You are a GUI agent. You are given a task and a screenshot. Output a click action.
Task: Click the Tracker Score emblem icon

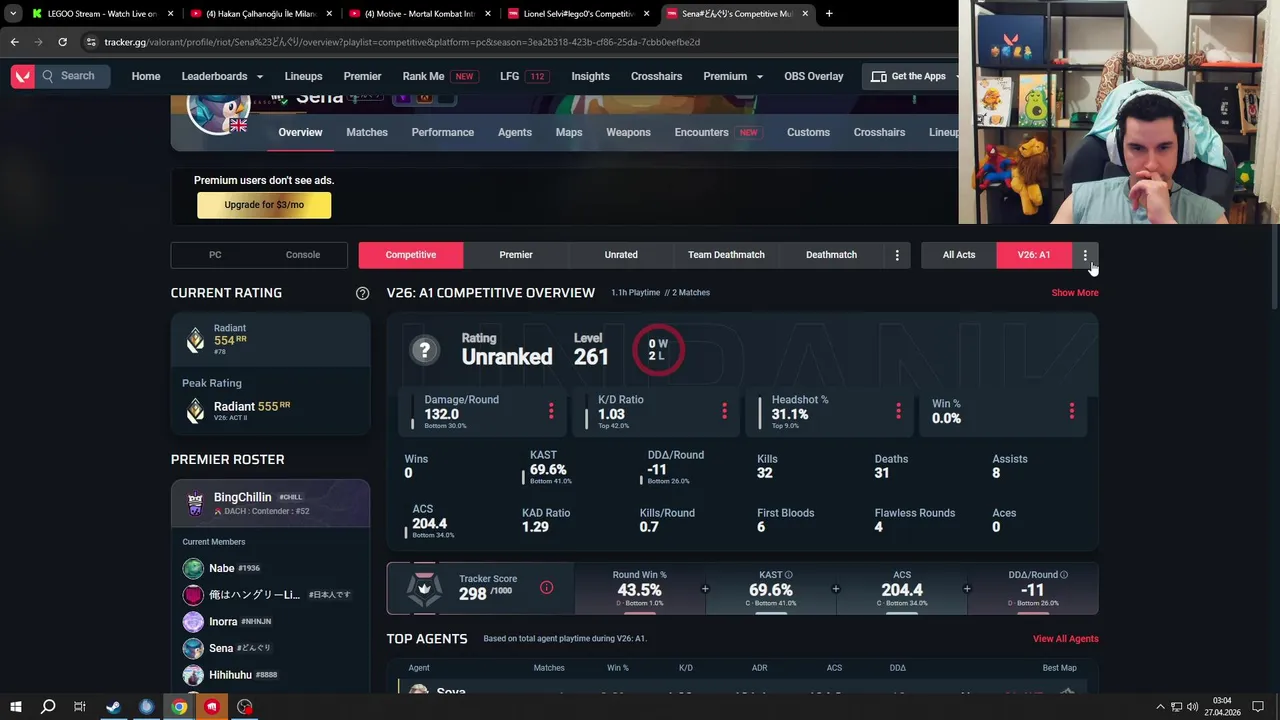coord(424,589)
